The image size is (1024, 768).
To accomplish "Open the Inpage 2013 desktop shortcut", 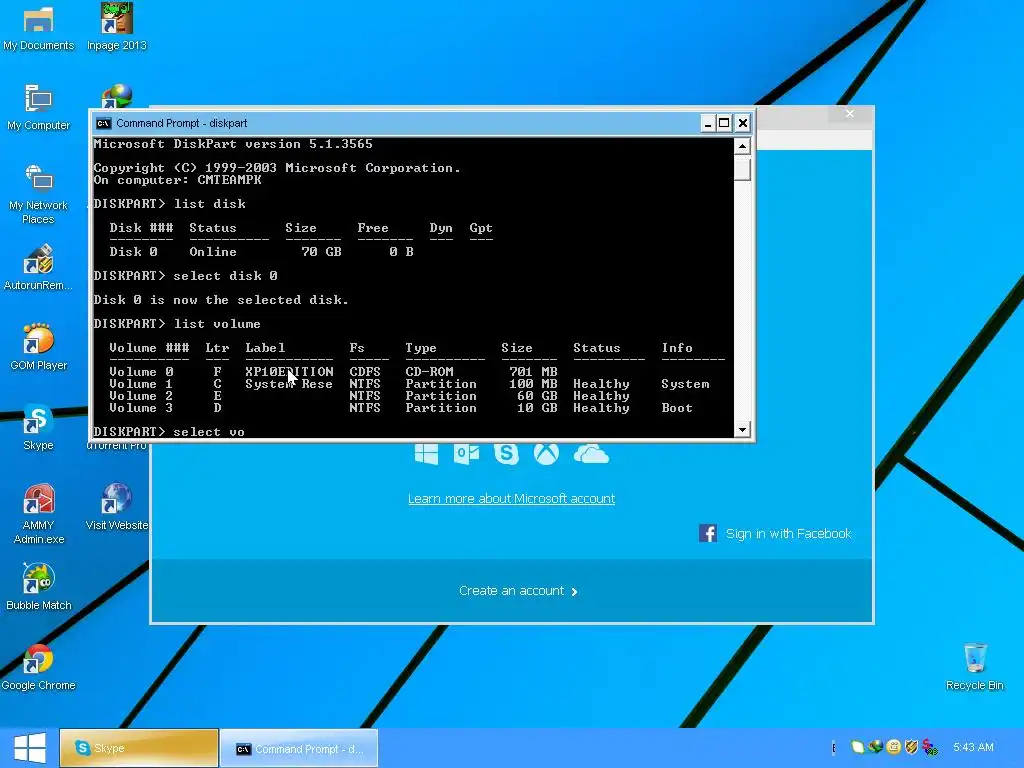I will click(x=116, y=27).
